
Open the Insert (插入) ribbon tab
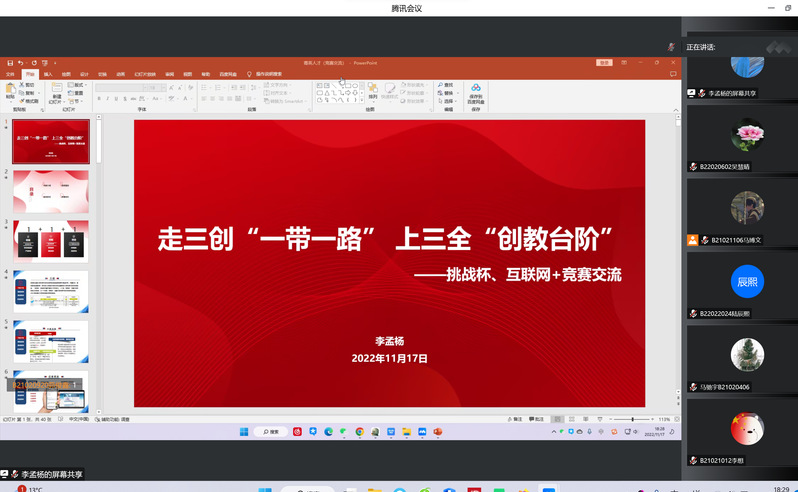[47, 74]
